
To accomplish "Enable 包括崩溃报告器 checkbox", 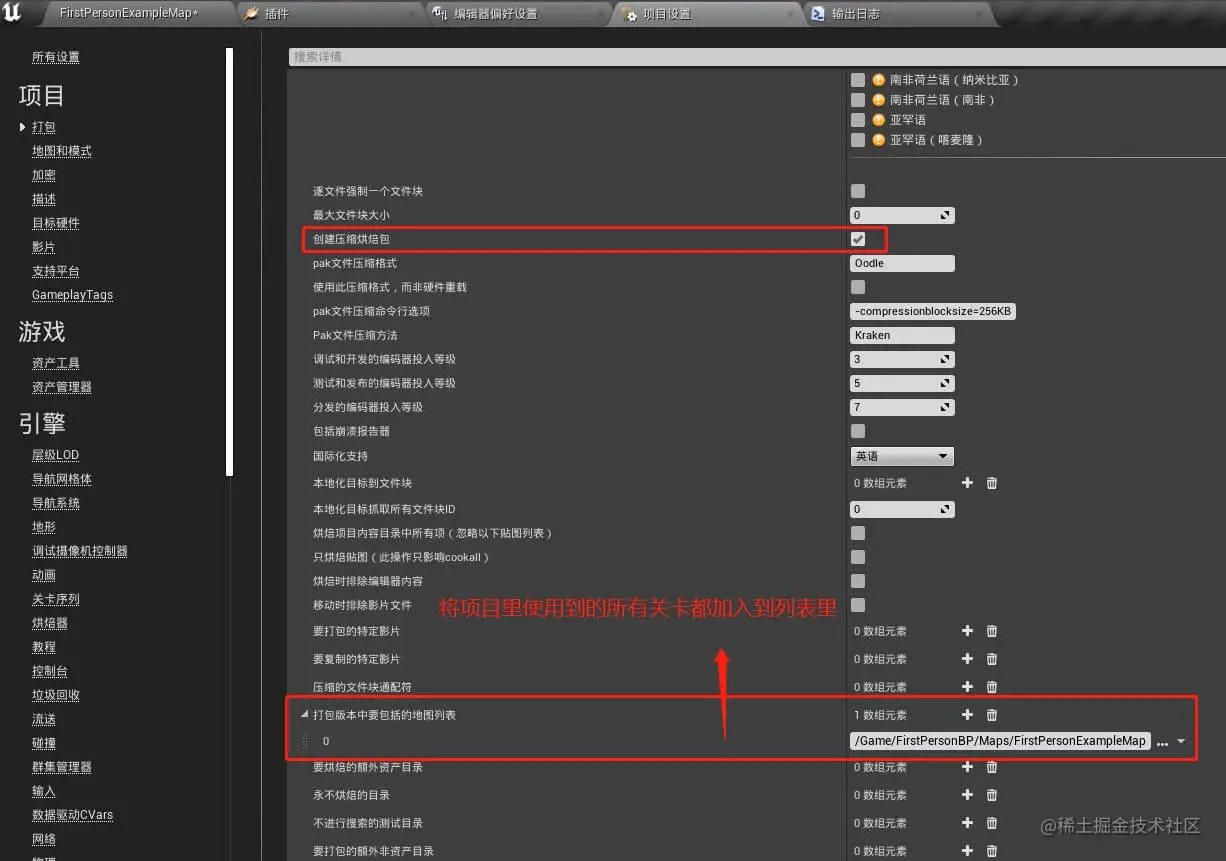I will [857, 431].
